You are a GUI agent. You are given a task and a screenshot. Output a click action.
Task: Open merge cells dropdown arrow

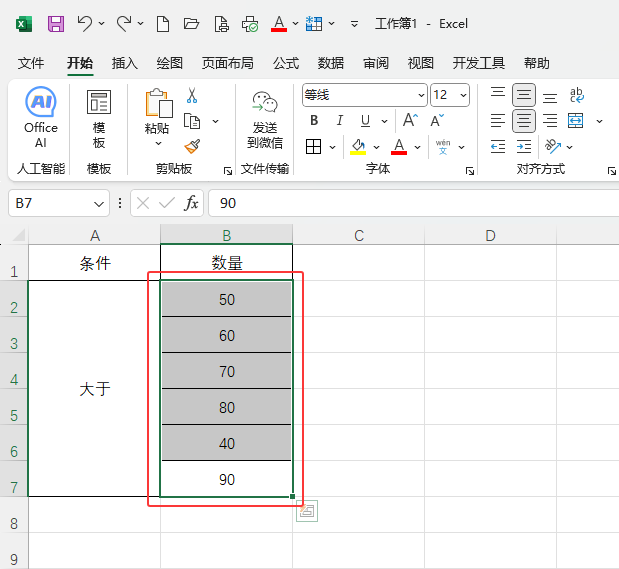click(599, 121)
